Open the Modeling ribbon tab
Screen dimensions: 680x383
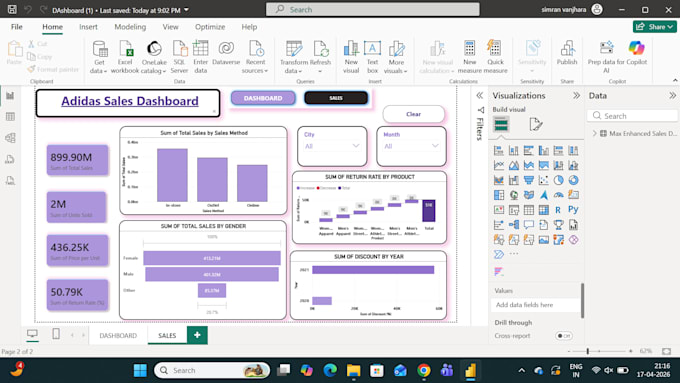pos(130,27)
